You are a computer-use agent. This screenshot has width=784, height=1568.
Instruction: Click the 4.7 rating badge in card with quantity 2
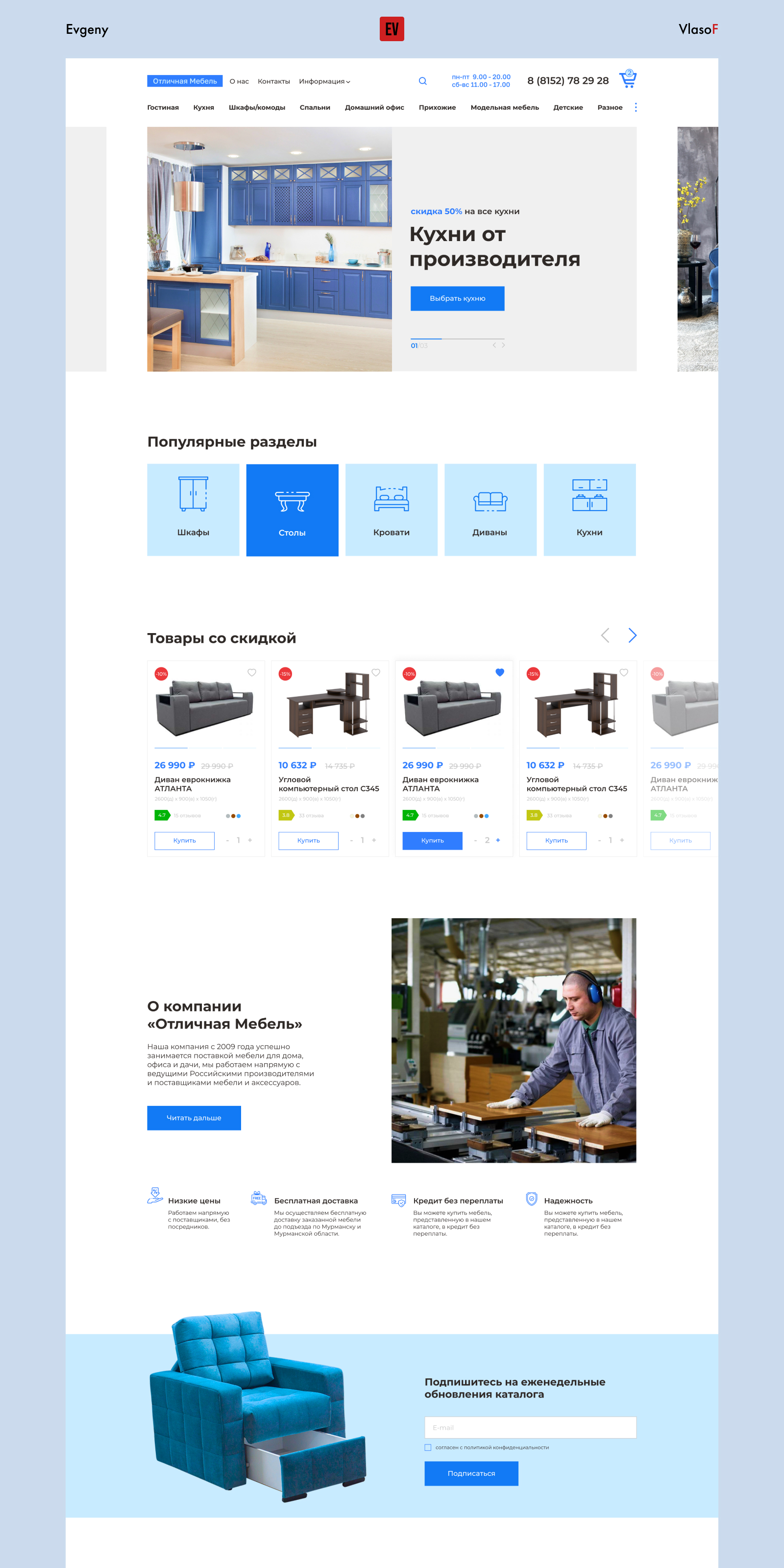click(x=410, y=815)
